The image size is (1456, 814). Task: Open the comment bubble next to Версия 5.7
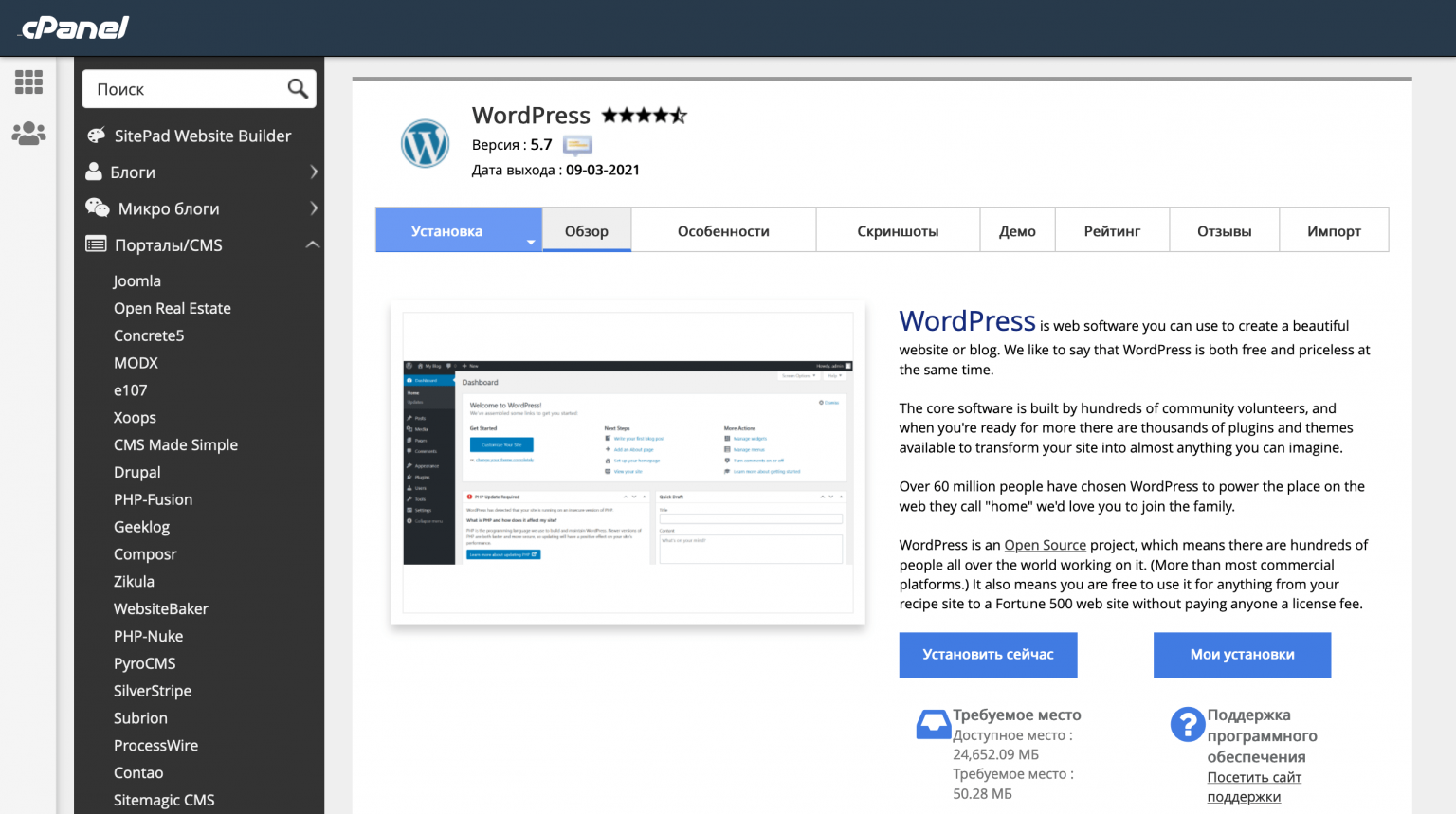577,146
